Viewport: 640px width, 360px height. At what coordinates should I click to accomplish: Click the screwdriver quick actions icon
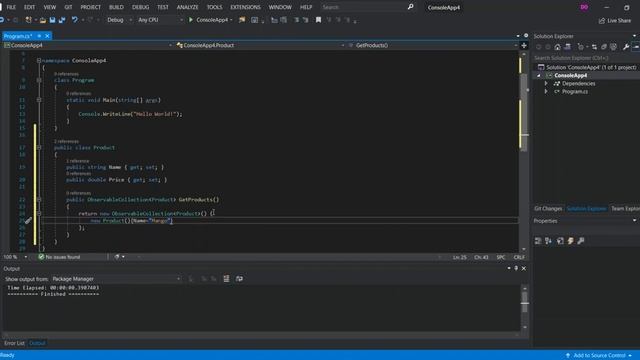(28, 221)
